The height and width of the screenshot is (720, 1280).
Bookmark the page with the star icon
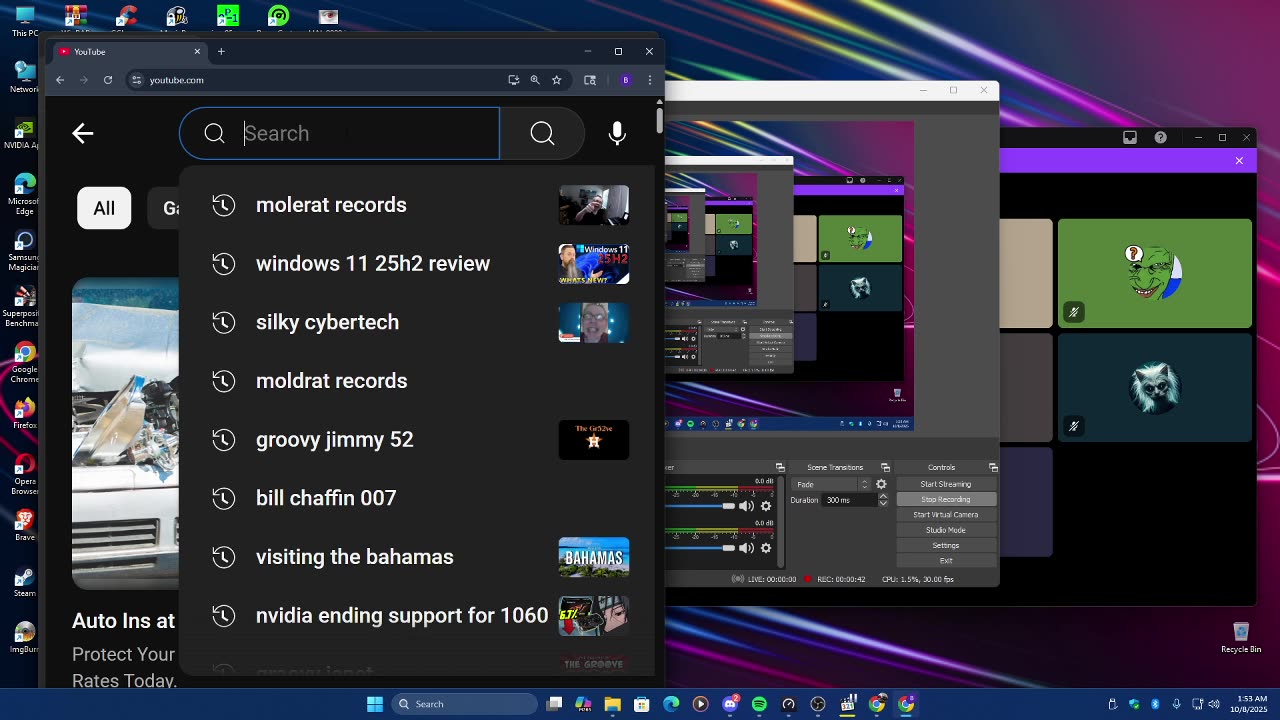point(557,80)
